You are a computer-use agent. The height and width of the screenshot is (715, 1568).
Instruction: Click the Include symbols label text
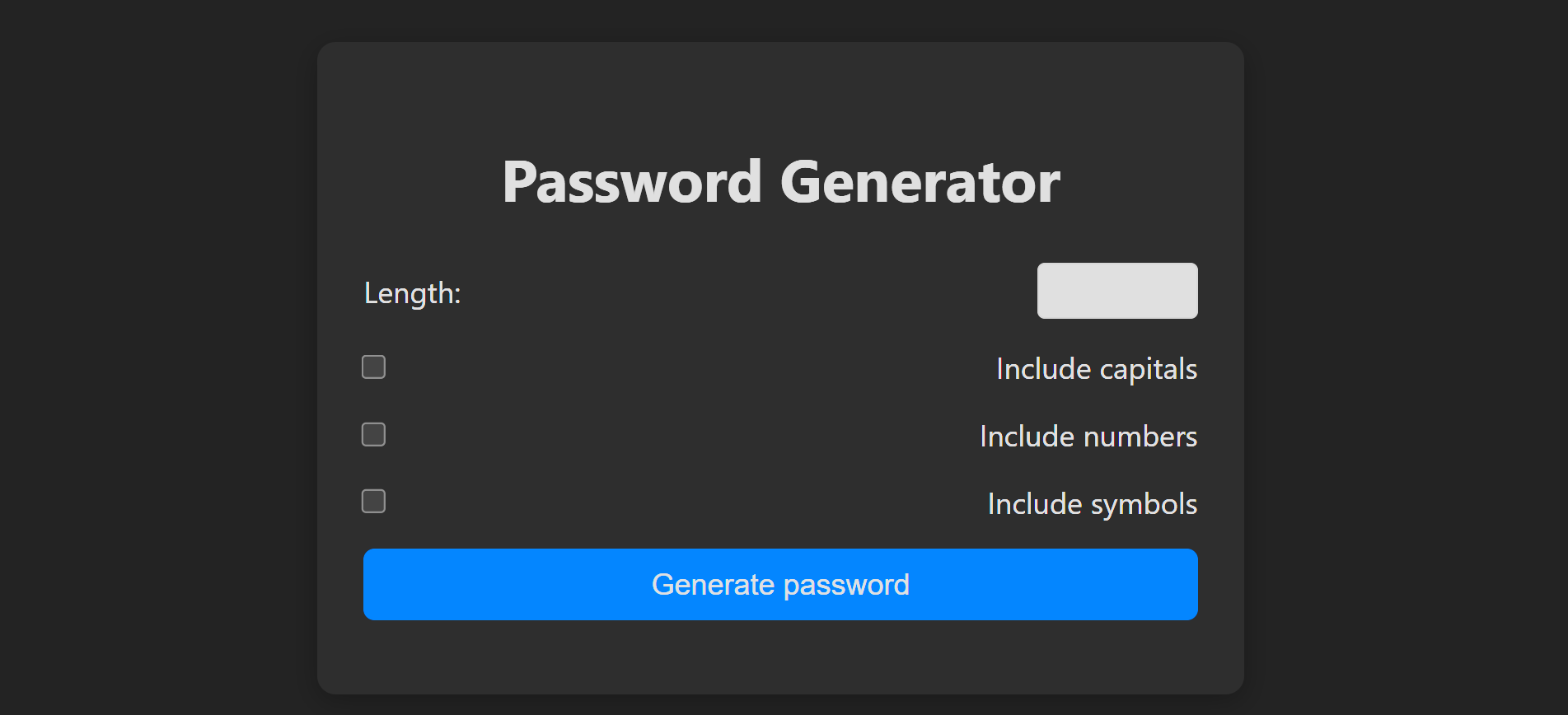coord(1092,503)
